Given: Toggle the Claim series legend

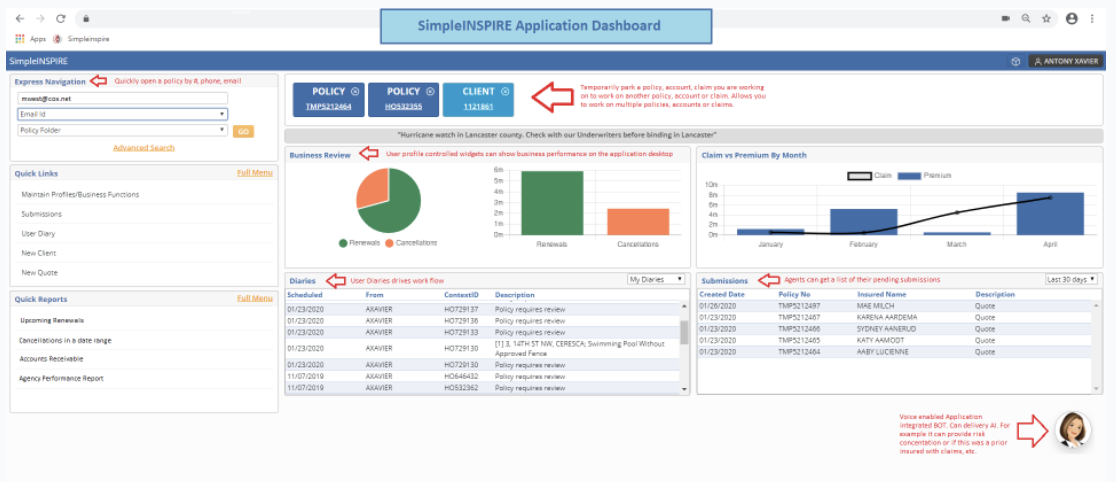Looking at the screenshot, I should tap(870, 175).
